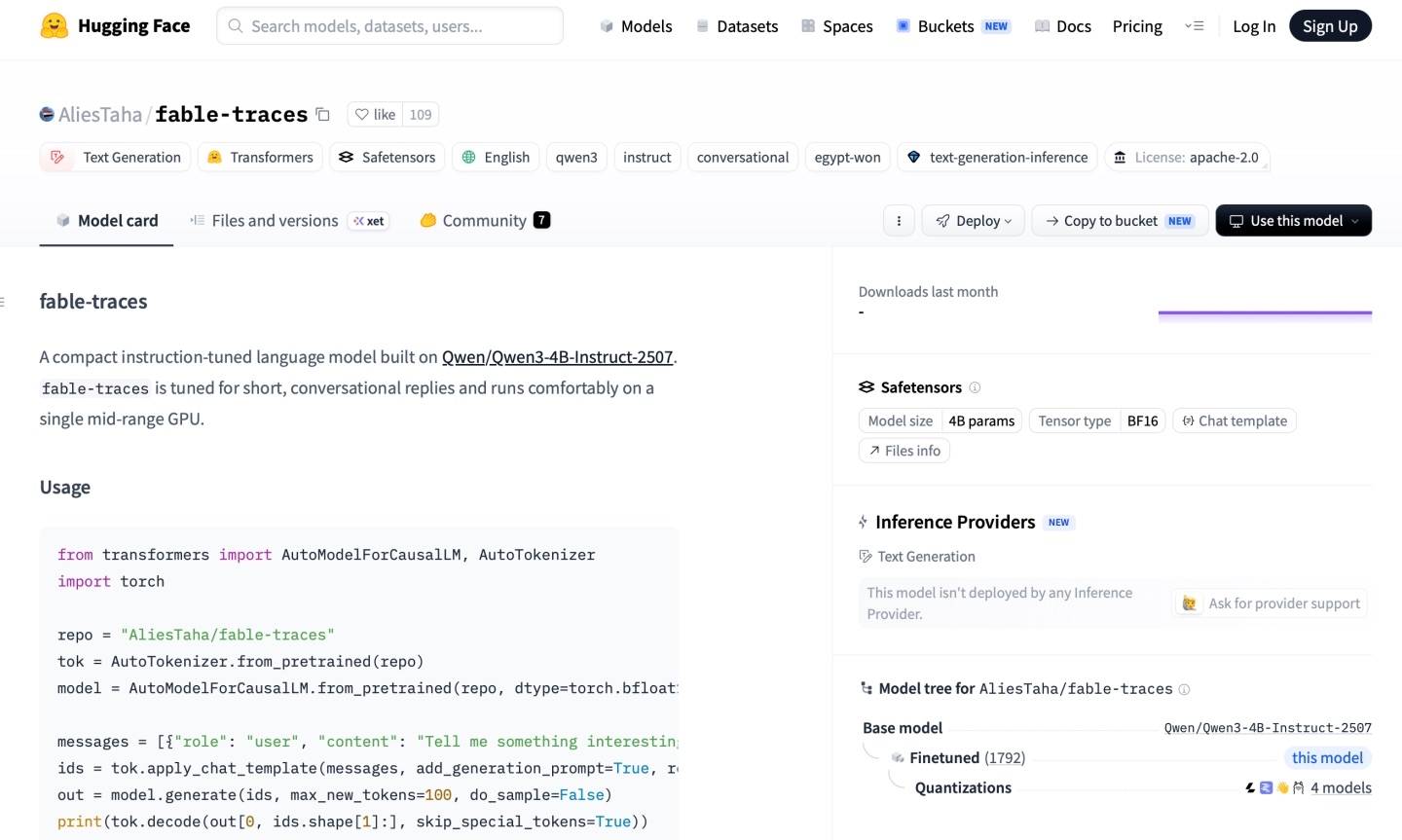Viewport: 1402px width, 840px height.
Task: Copy the model name fable-traces
Action: click(x=323, y=115)
